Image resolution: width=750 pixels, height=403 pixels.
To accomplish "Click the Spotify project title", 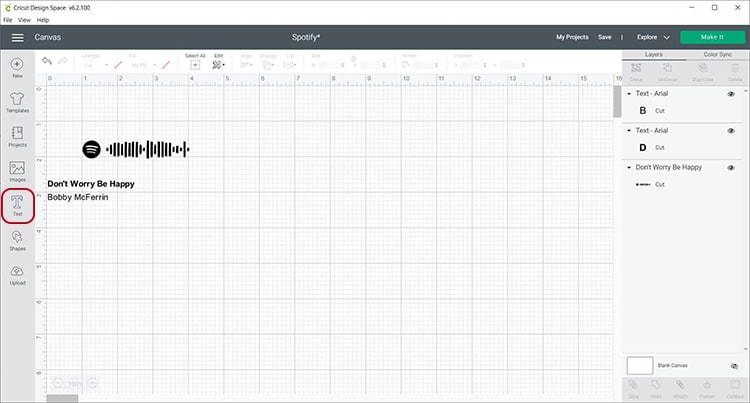I will pyautogui.click(x=306, y=37).
